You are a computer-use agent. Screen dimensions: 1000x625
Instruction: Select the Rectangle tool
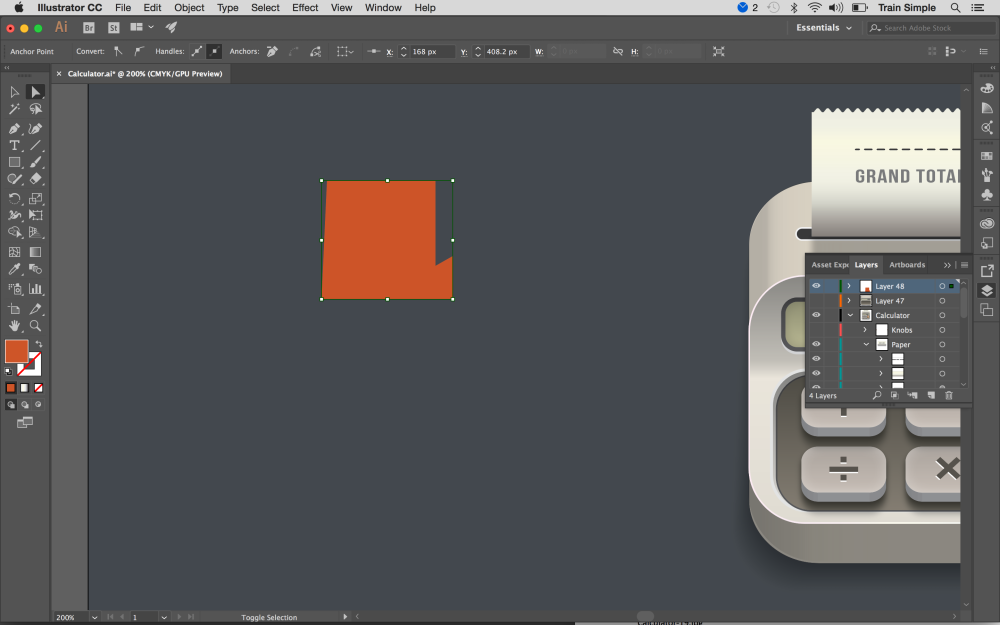point(14,162)
